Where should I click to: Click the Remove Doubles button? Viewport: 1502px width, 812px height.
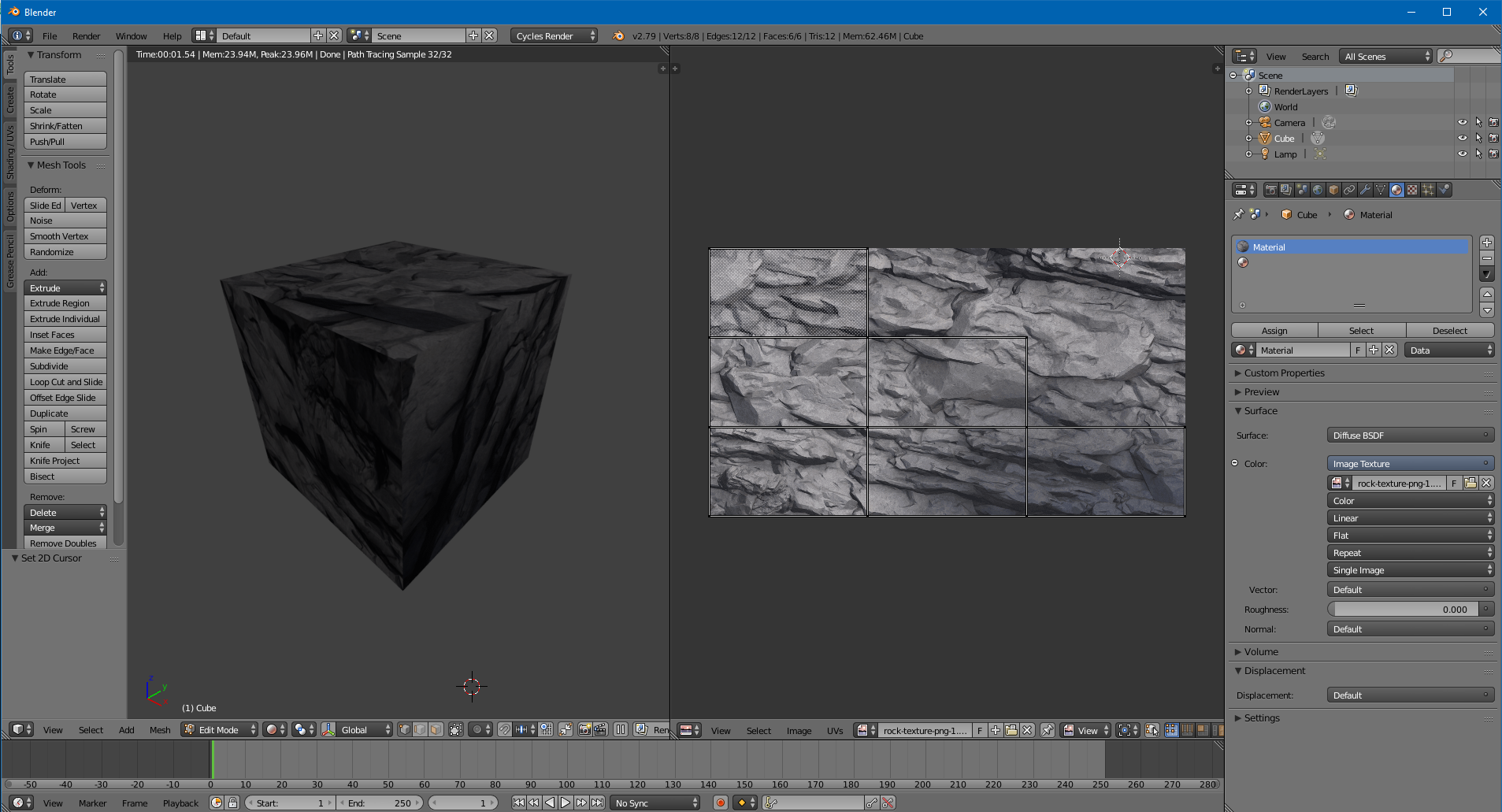tap(64, 543)
